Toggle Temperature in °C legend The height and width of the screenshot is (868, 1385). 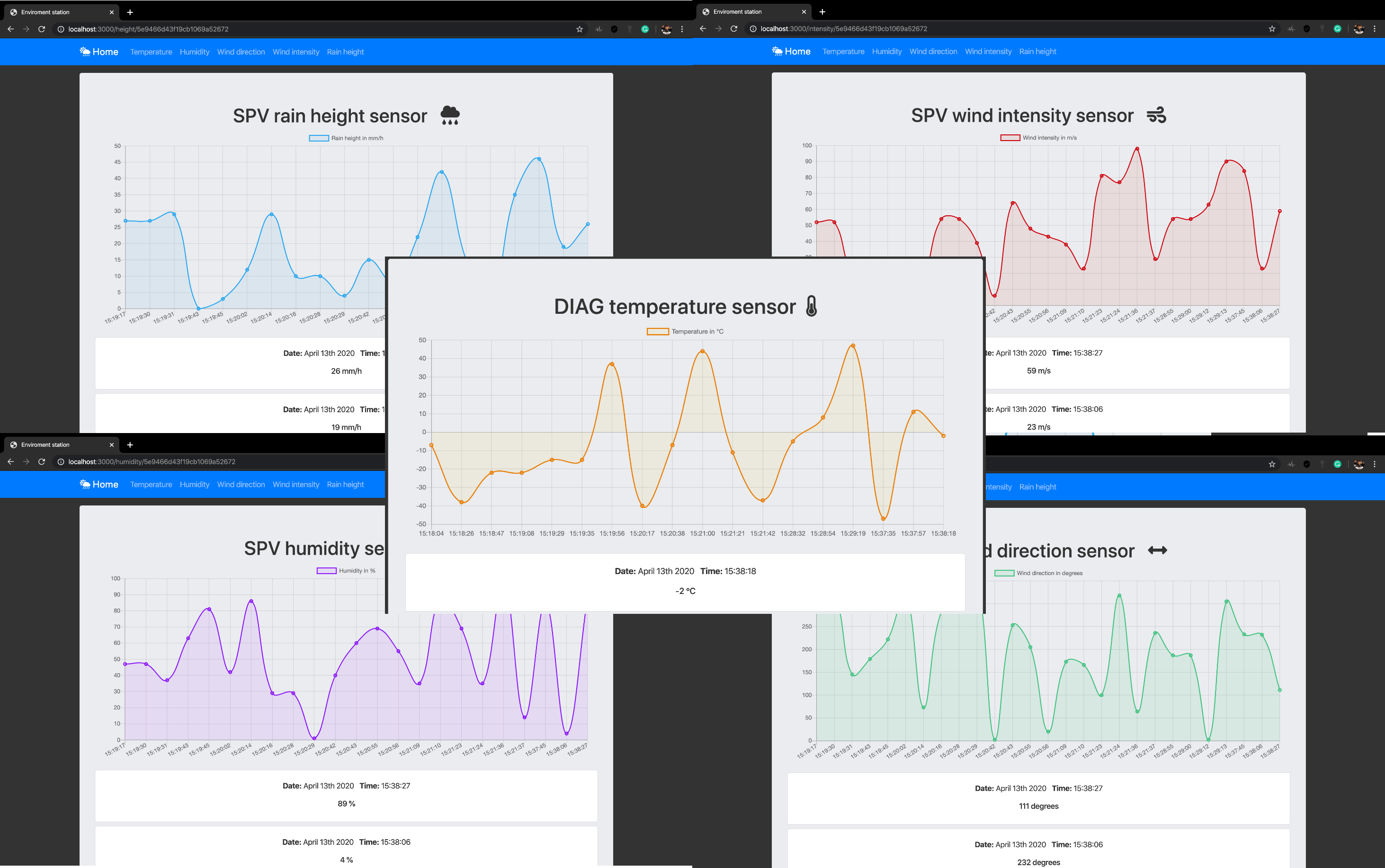point(685,331)
